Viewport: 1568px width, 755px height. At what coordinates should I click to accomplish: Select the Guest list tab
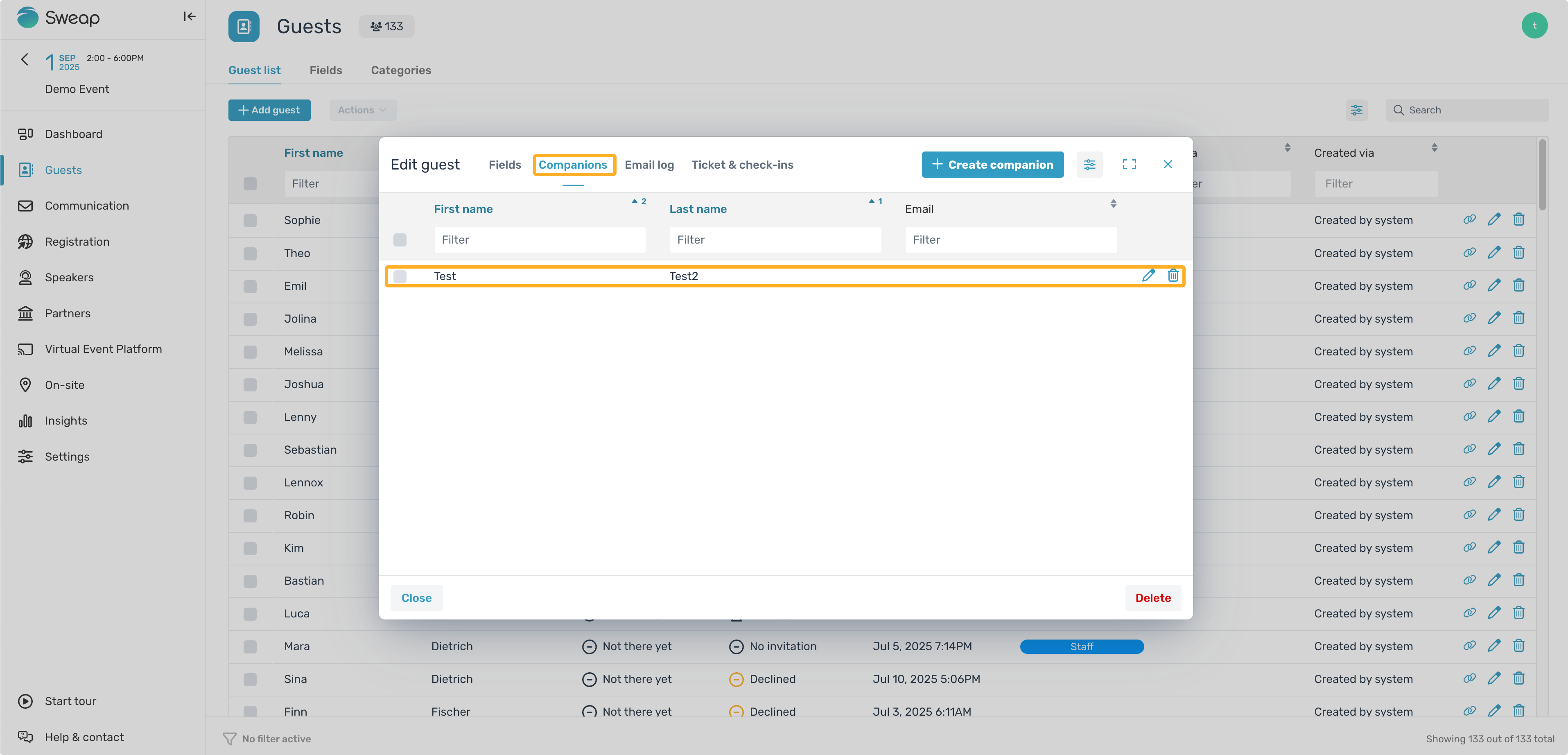(x=254, y=70)
